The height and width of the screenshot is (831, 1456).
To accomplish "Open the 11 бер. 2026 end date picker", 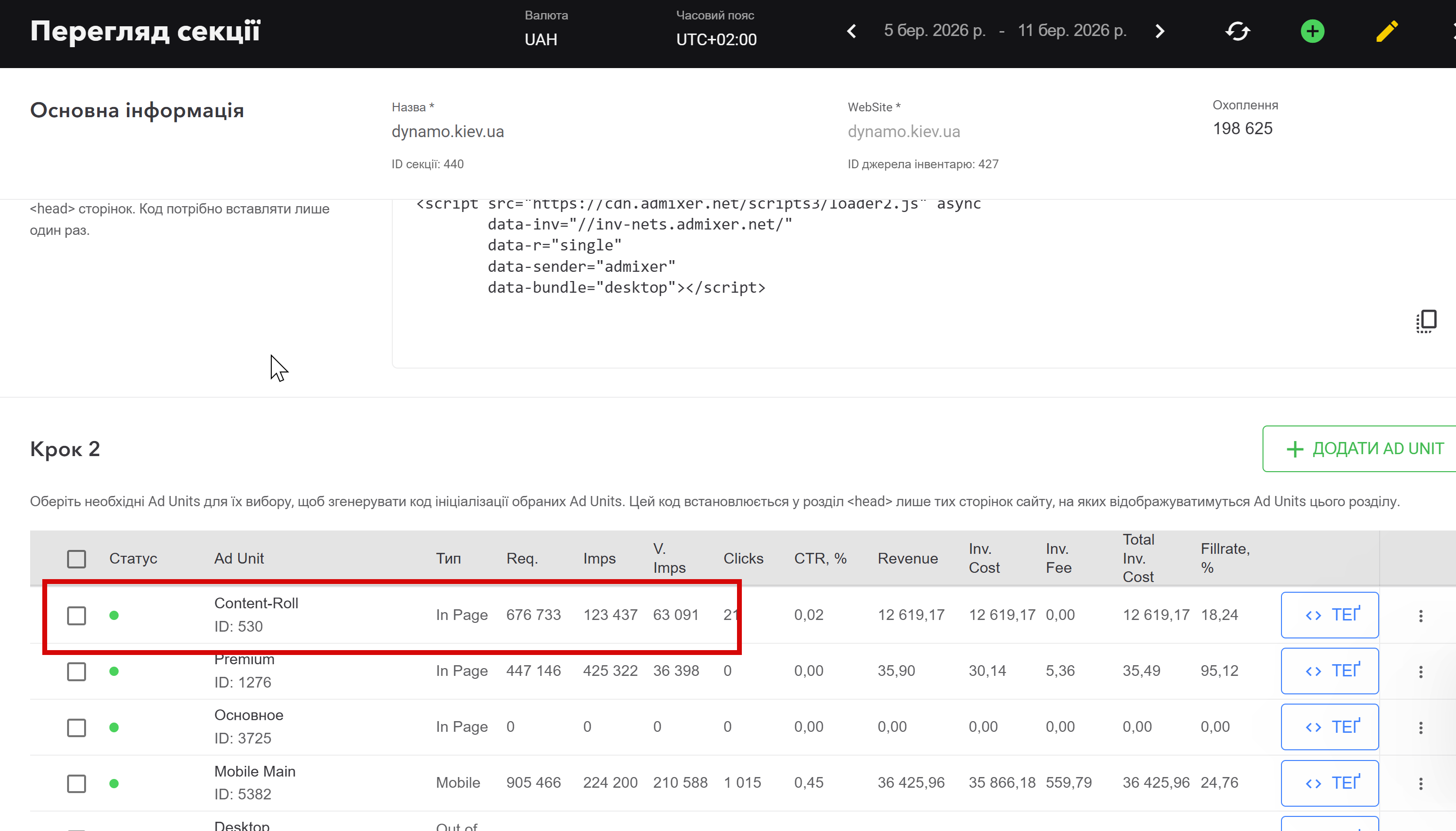I will pyautogui.click(x=1072, y=31).
